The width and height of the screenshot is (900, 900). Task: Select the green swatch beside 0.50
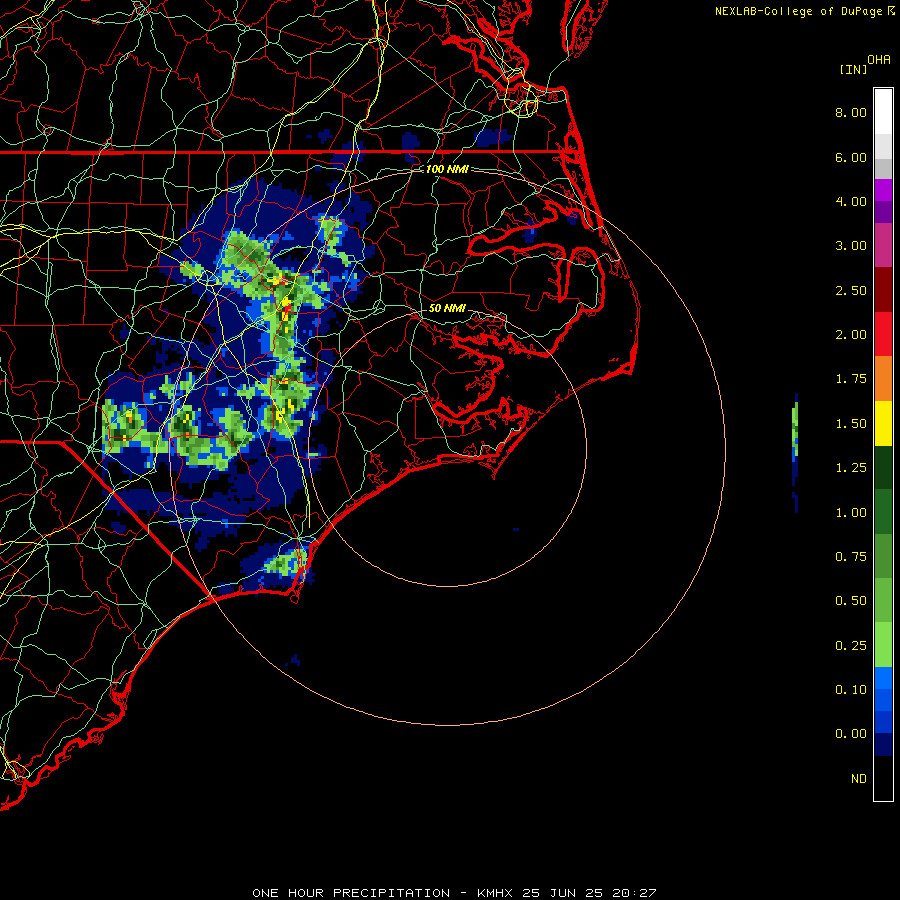point(883,600)
